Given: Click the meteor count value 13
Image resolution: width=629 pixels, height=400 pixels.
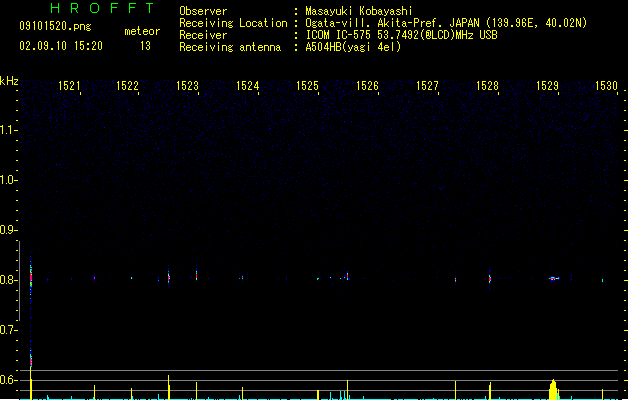Looking at the screenshot, I should click(145, 46).
